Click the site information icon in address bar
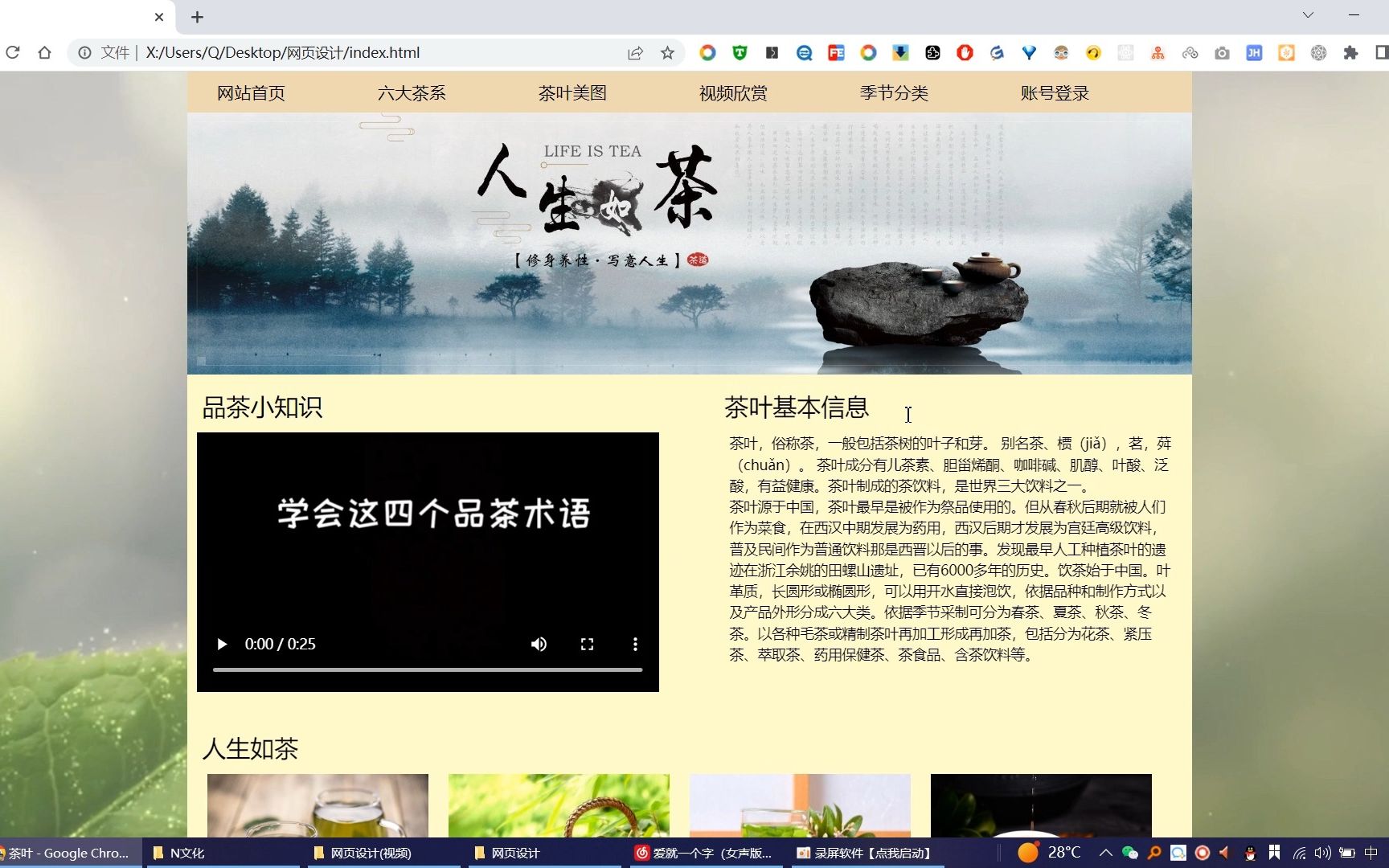This screenshot has height=868, width=1389. pos(84,52)
